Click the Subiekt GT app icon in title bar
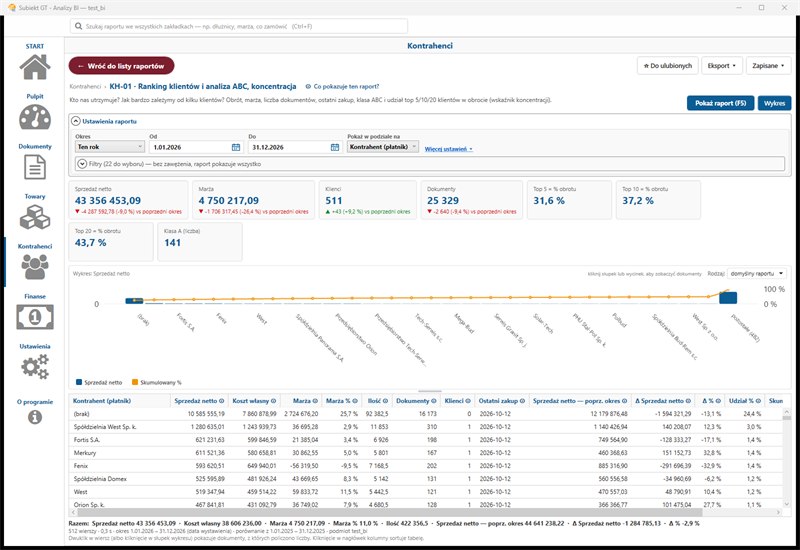Image resolution: width=800 pixels, height=550 pixels. tap(12, 8)
